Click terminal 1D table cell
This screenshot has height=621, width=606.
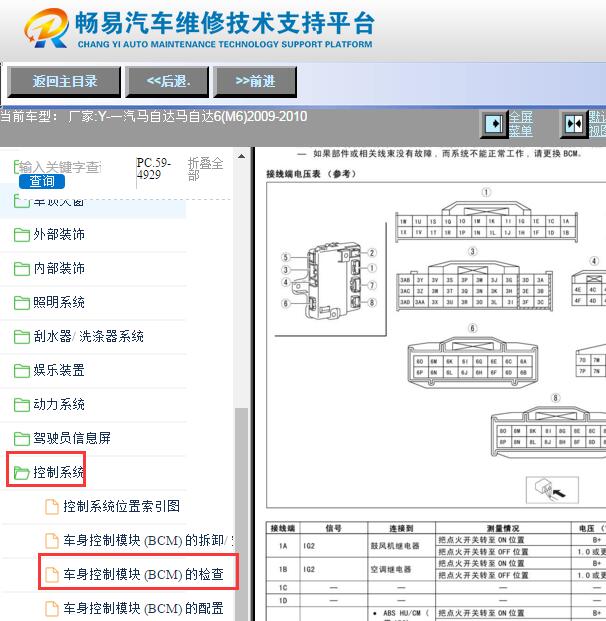point(283,600)
